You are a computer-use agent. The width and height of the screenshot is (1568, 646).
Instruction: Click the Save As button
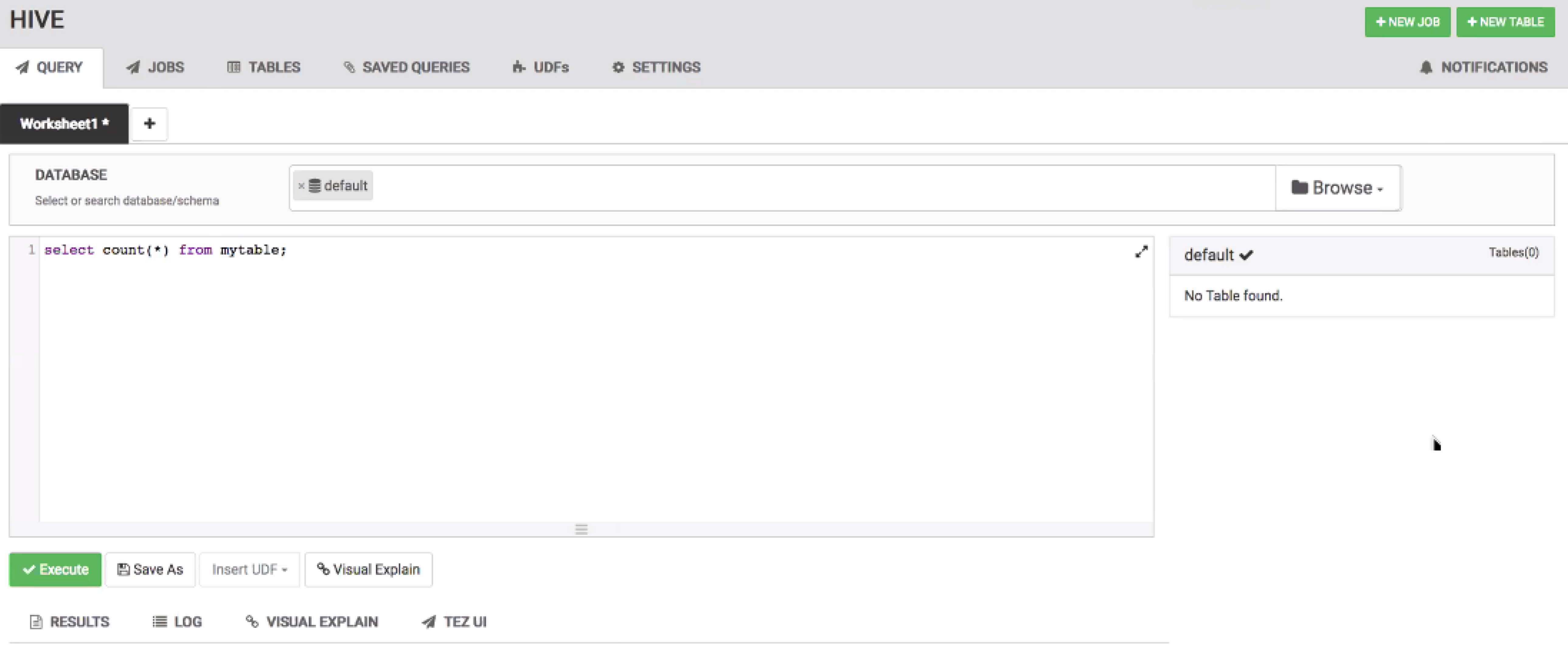click(150, 569)
